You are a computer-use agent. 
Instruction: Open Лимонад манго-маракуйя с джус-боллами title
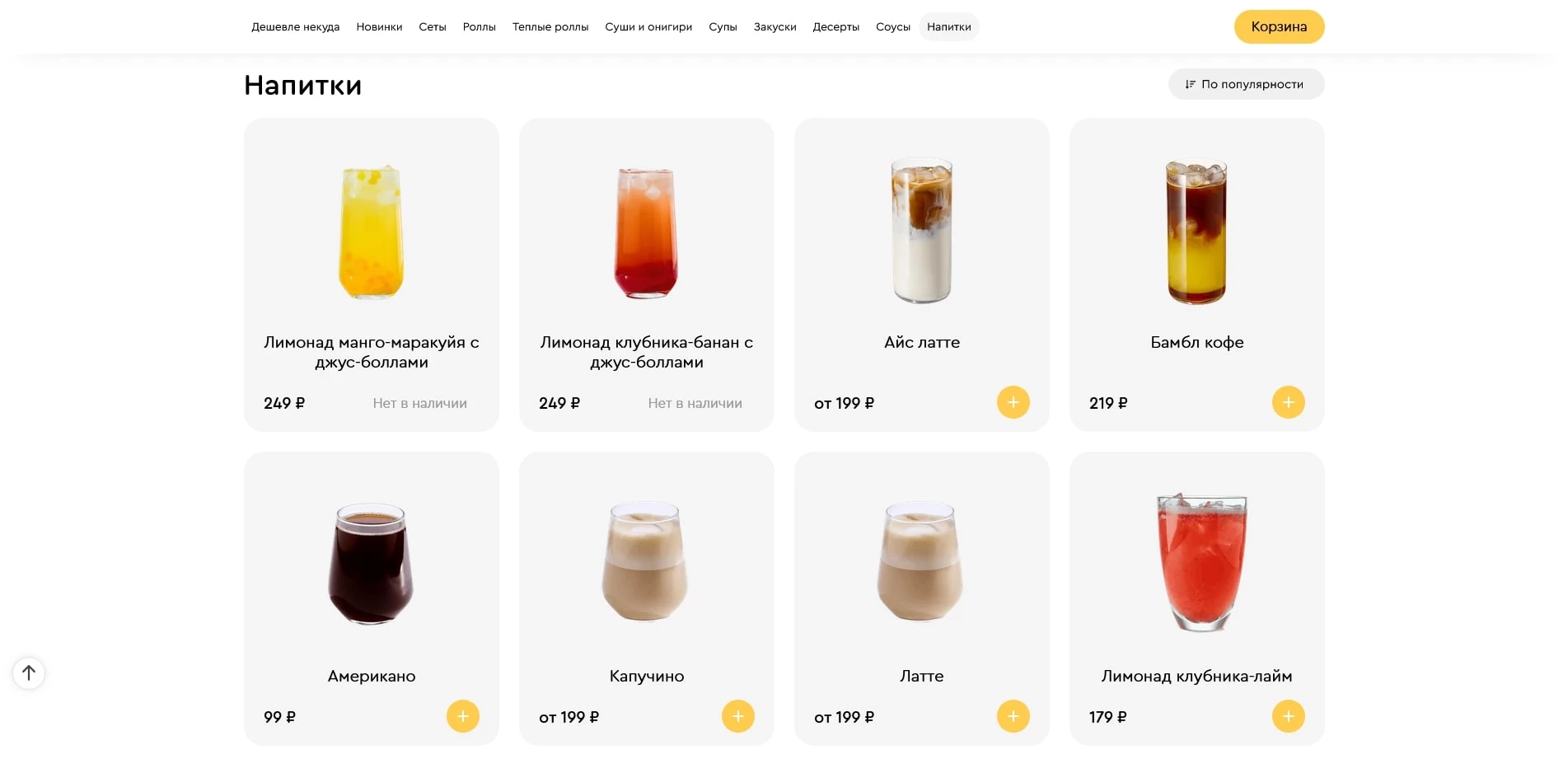coord(371,352)
